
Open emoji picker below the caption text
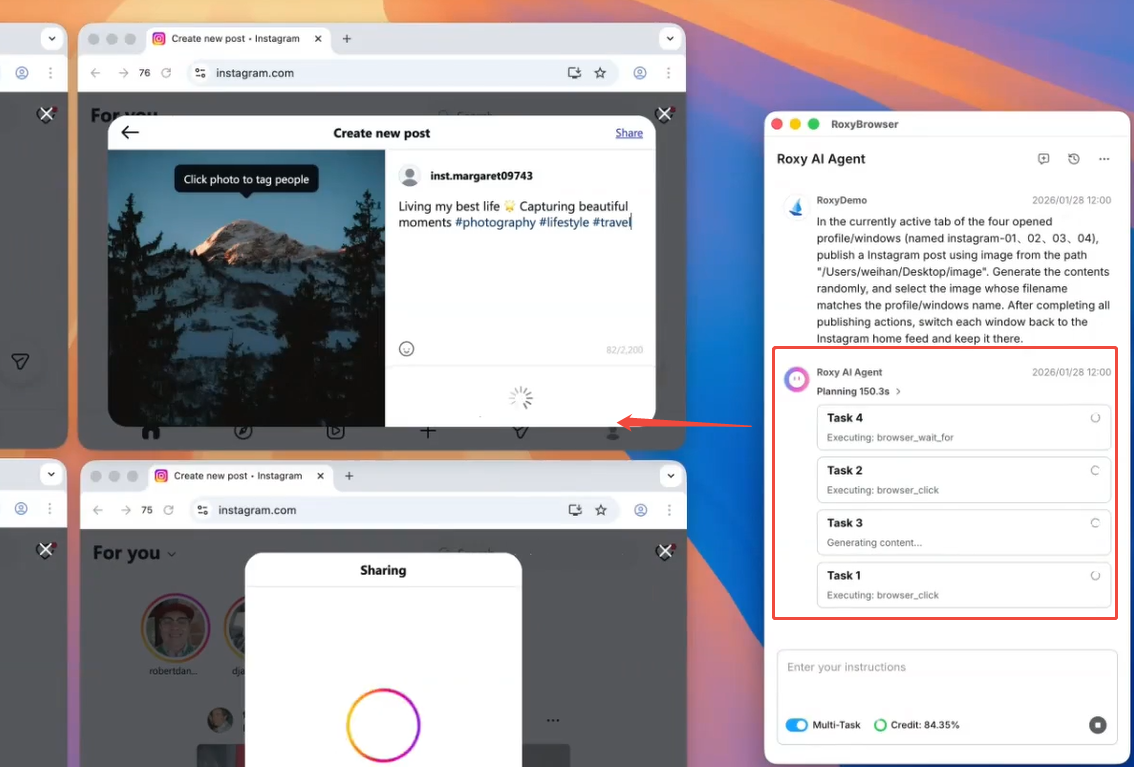406,349
